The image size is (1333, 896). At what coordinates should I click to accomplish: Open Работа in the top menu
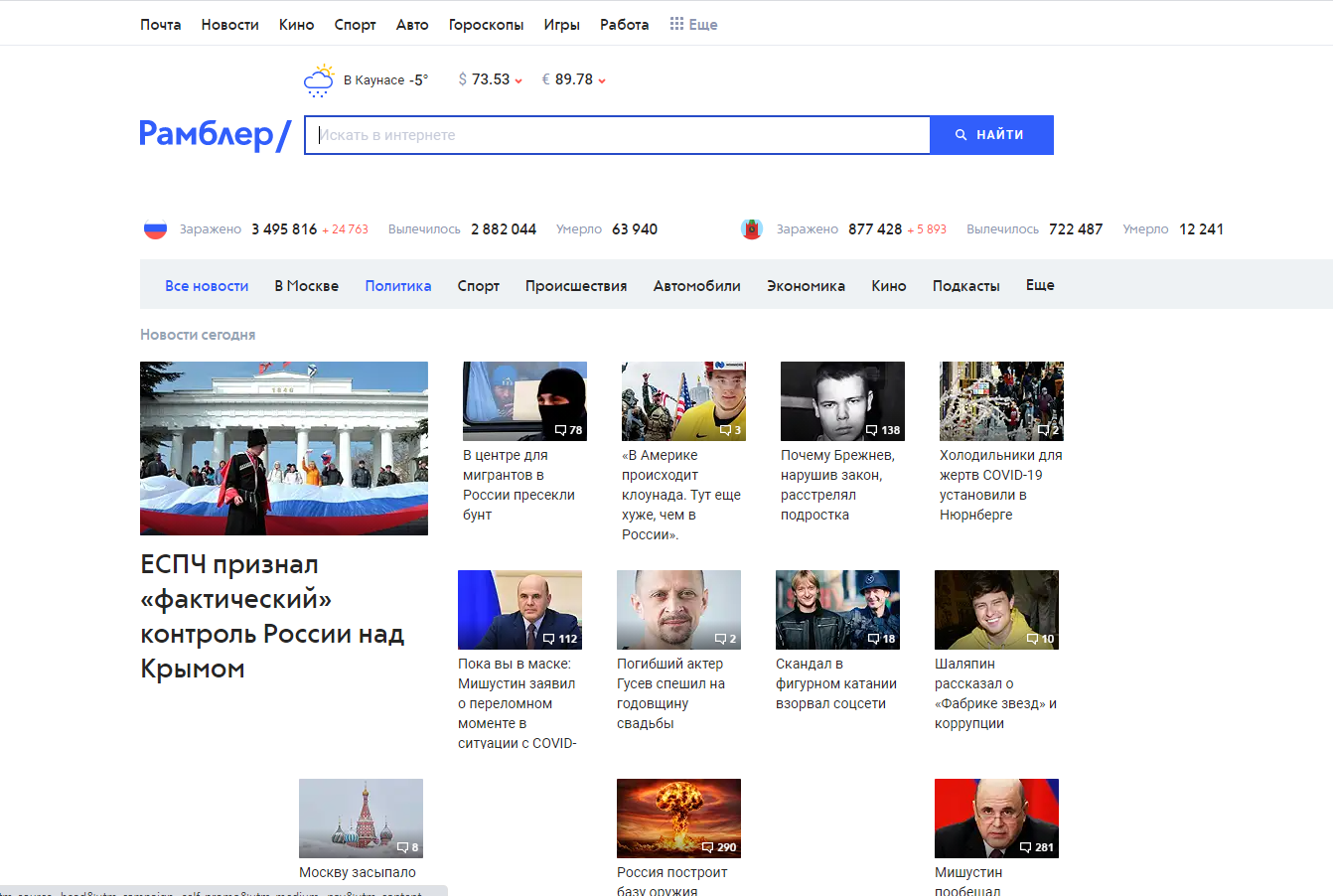[x=624, y=25]
